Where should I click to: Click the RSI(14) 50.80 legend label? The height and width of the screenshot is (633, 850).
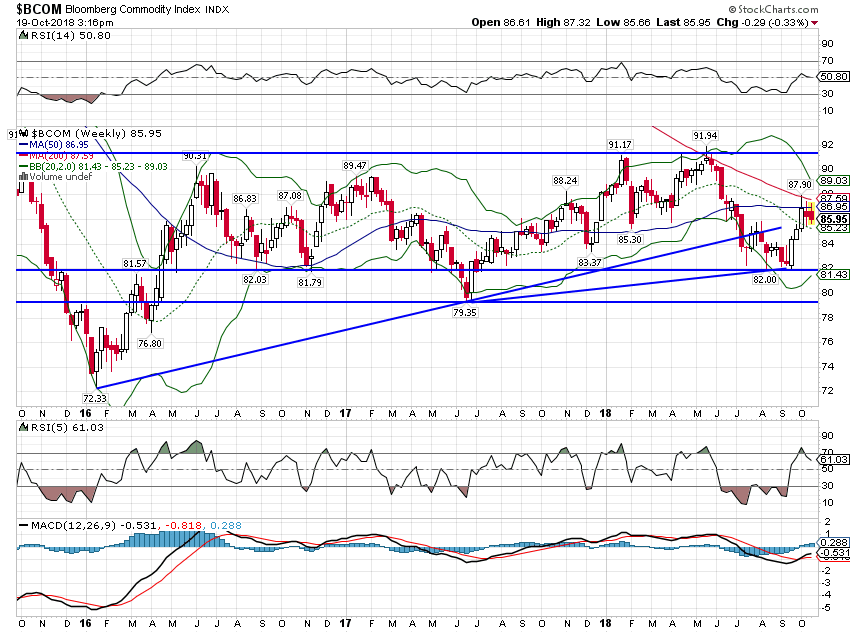point(70,35)
